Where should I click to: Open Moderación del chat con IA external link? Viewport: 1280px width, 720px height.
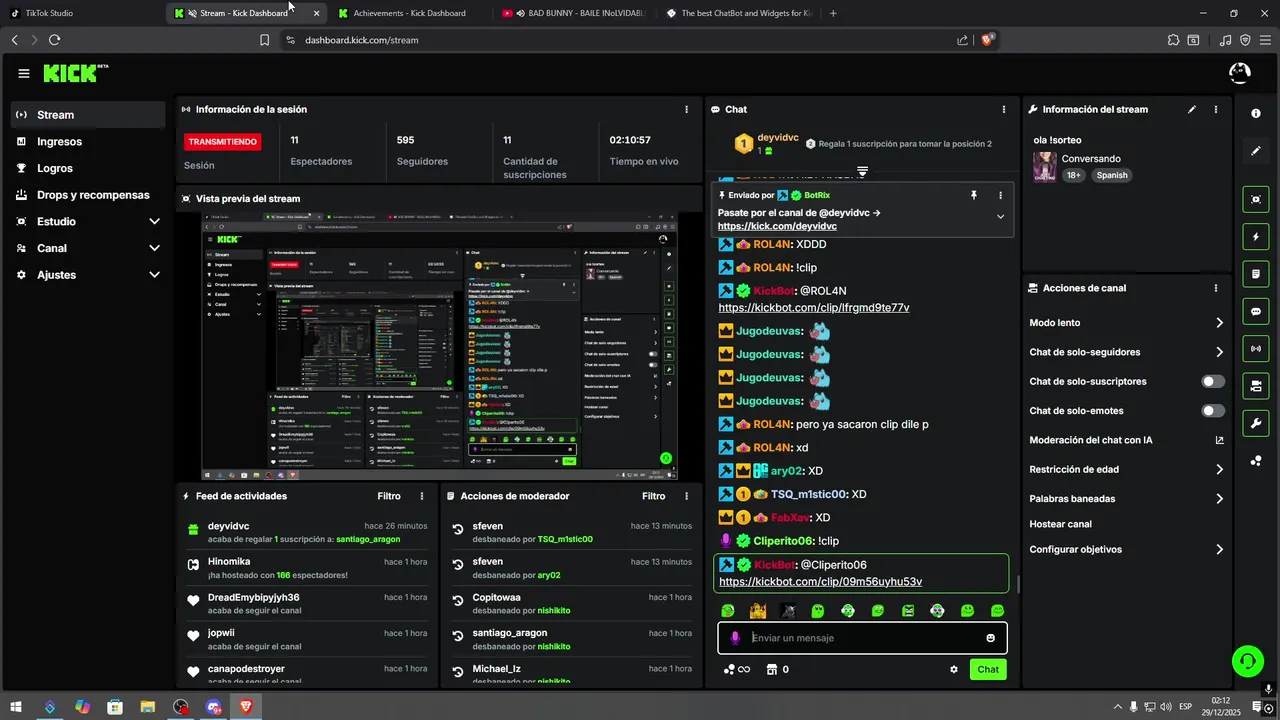(x=1219, y=440)
